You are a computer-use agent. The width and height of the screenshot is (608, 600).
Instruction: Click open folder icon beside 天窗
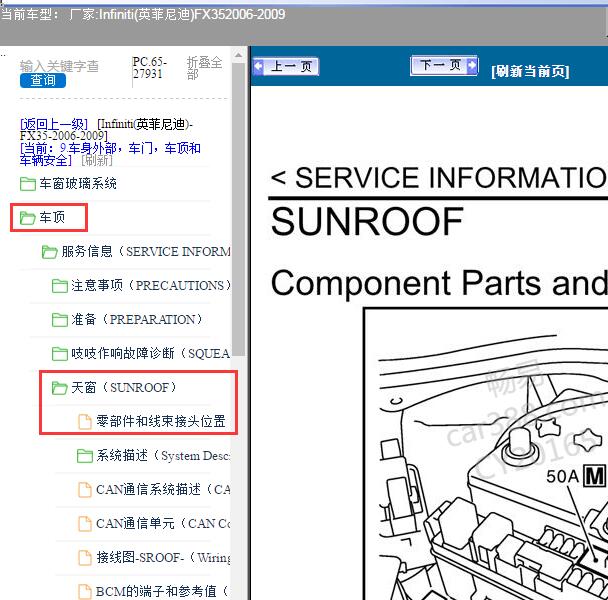tap(60, 388)
